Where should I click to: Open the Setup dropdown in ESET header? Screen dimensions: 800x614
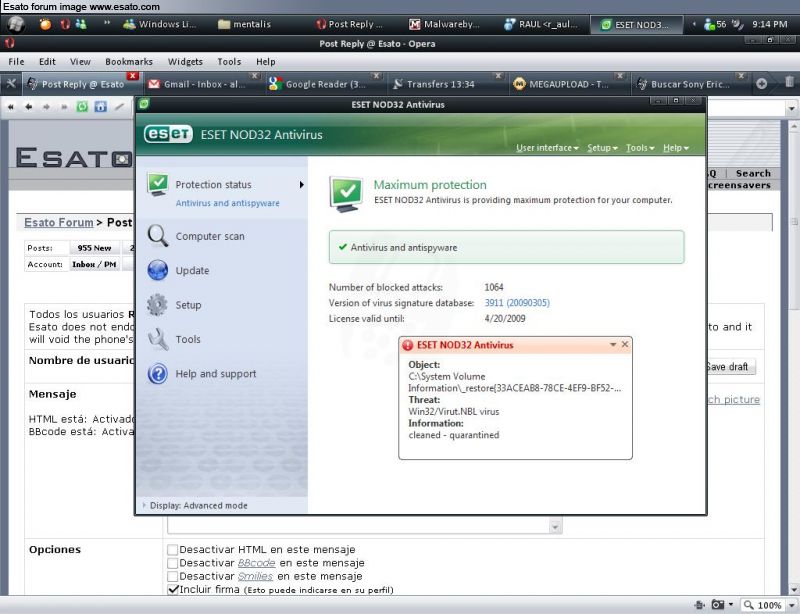click(x=602, y=148)
